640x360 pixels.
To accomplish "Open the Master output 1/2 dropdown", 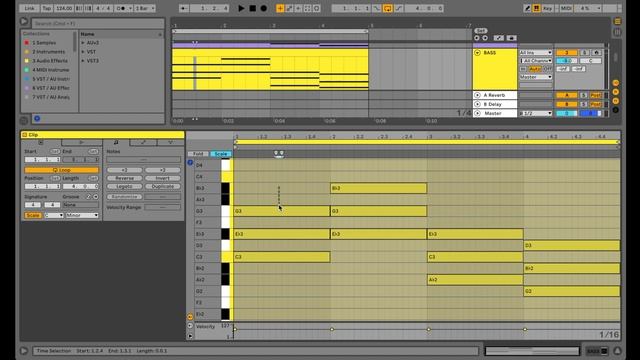I will 536,113.
